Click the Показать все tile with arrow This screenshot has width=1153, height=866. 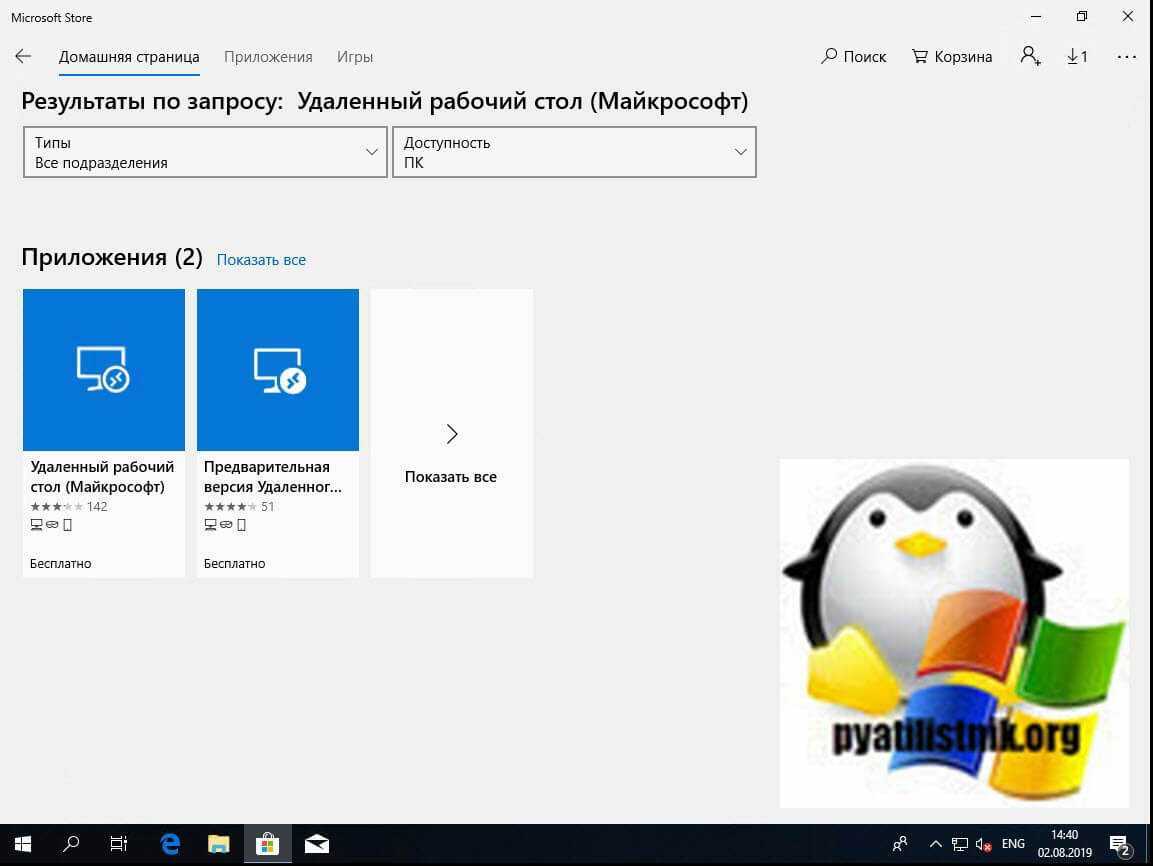click(x=451, y=433)
